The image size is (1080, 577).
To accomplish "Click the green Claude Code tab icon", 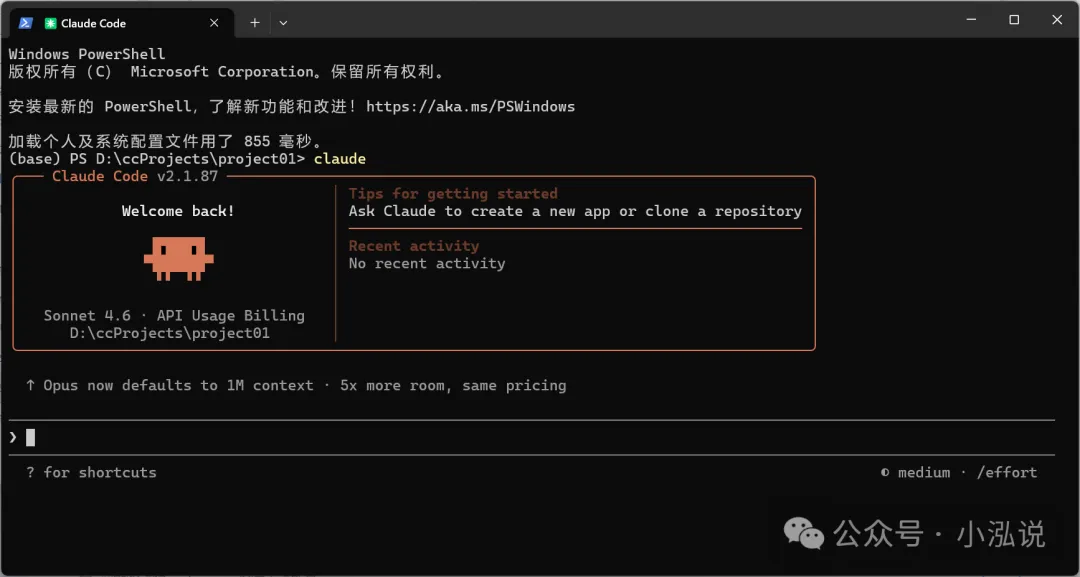I will pos(50,23).
